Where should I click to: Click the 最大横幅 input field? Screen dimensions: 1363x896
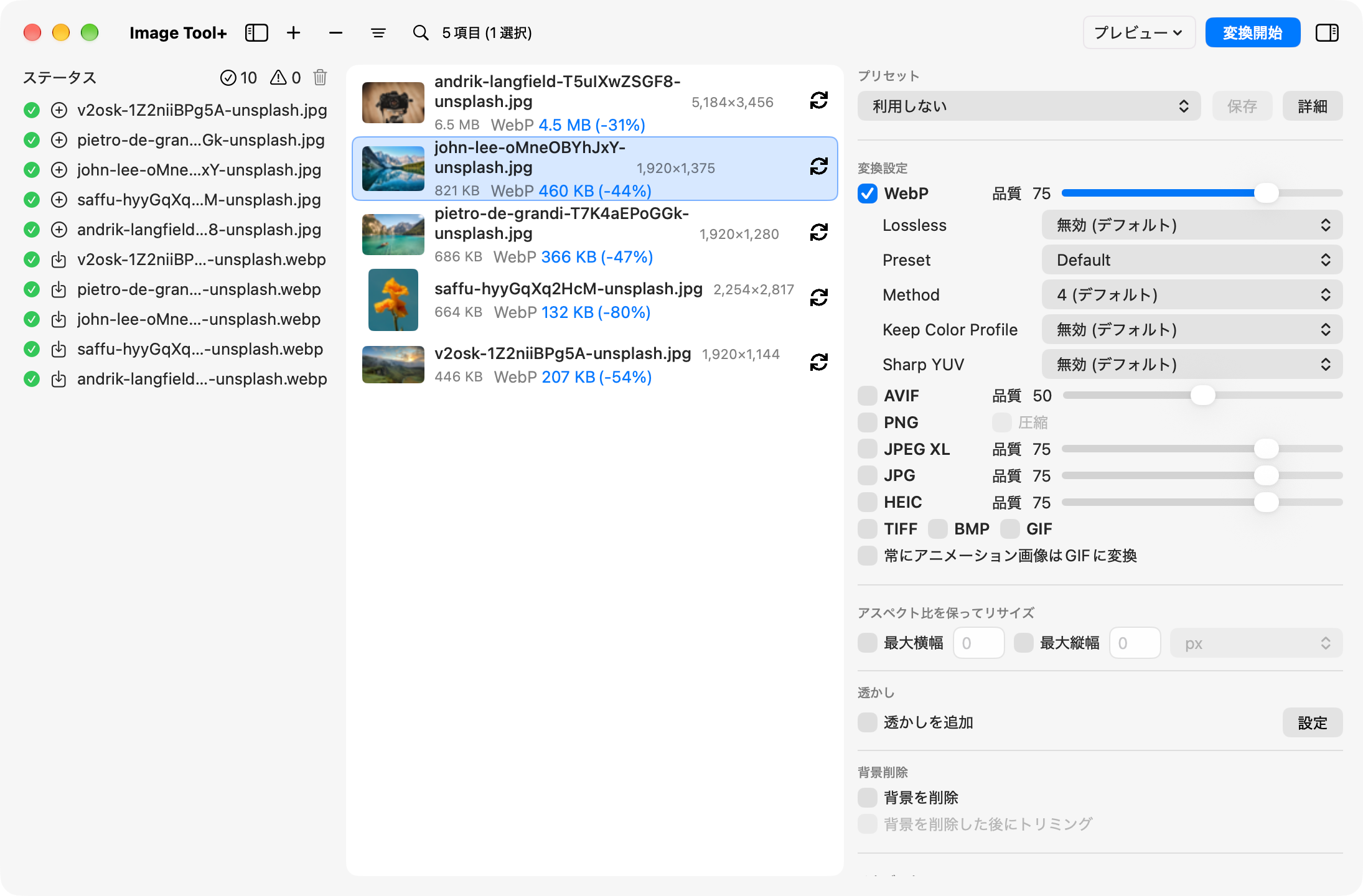[x=978, y=643]
